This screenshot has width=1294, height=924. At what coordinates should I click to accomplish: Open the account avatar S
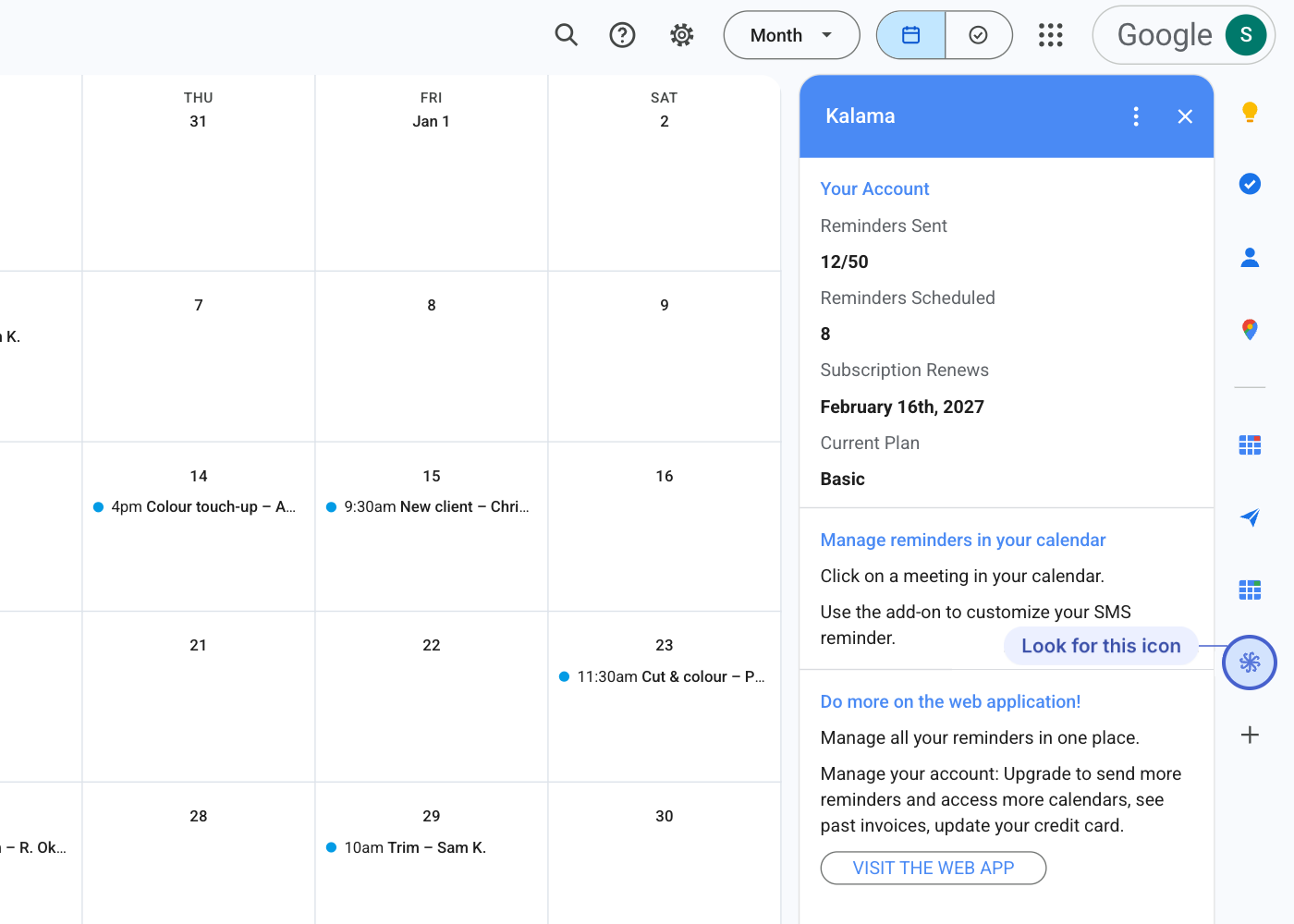(x=1245, y=35)
